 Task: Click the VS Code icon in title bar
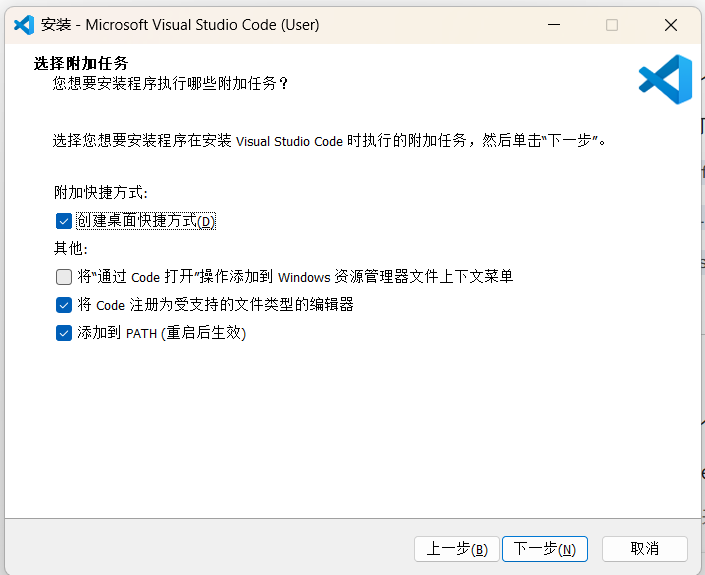pyautogui.click(x=24, y=25)
